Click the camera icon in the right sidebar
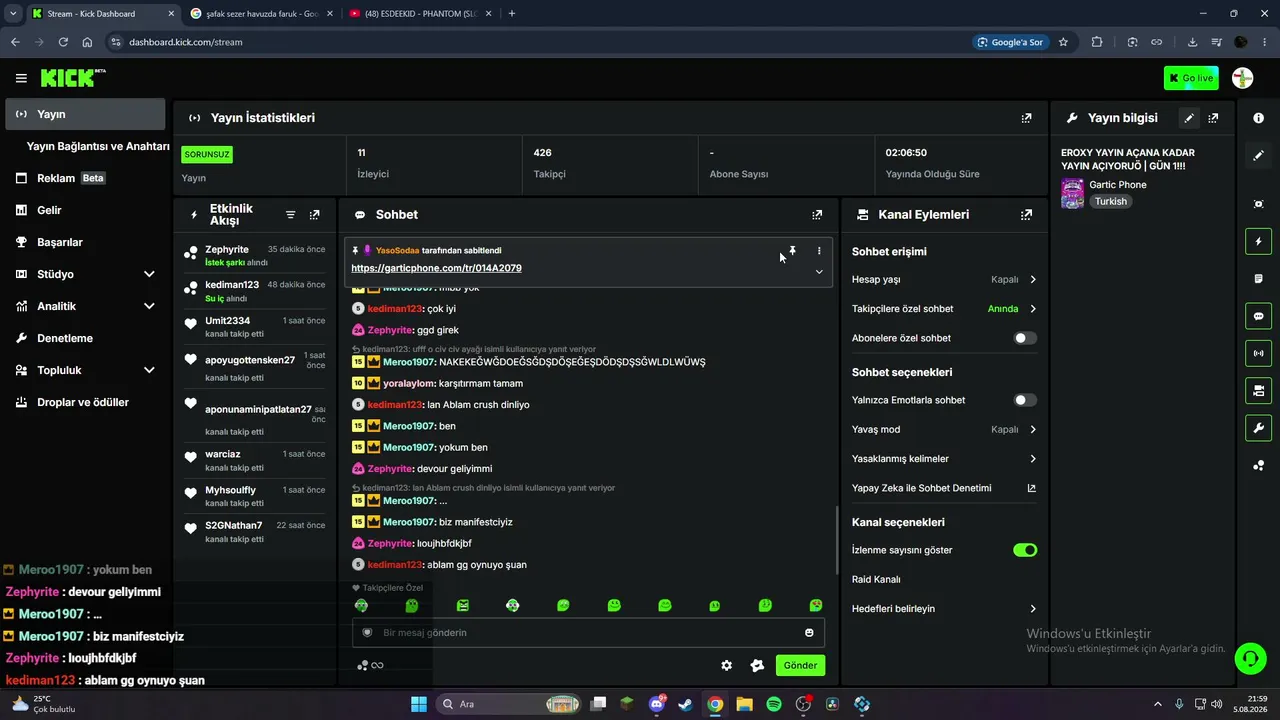 pos(1258,390)
